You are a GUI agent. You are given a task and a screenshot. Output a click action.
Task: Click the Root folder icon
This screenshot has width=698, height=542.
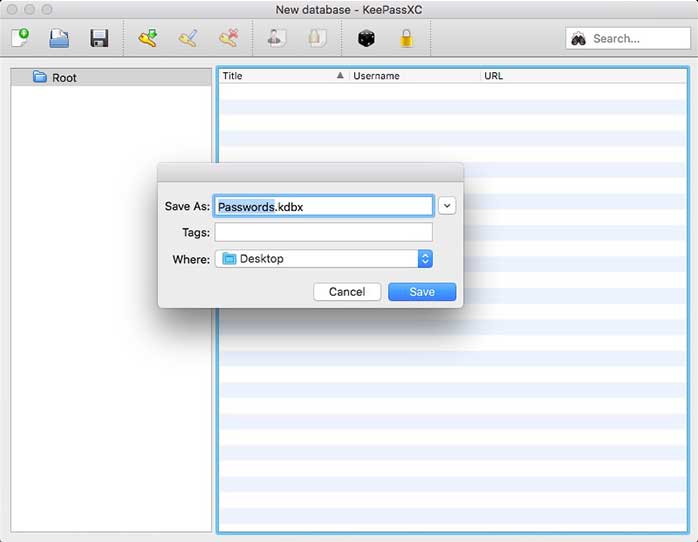click(40, 77)
